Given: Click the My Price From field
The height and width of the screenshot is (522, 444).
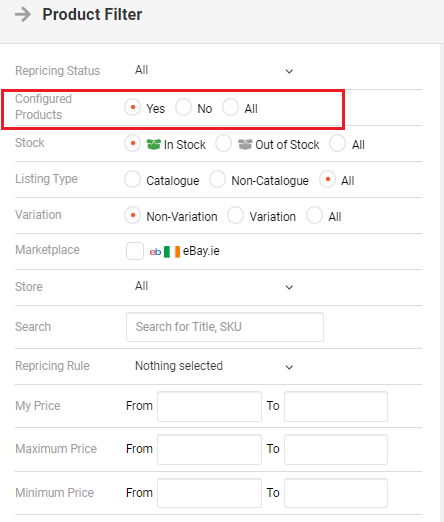Looking at the screenshot, I should point(209,406).
